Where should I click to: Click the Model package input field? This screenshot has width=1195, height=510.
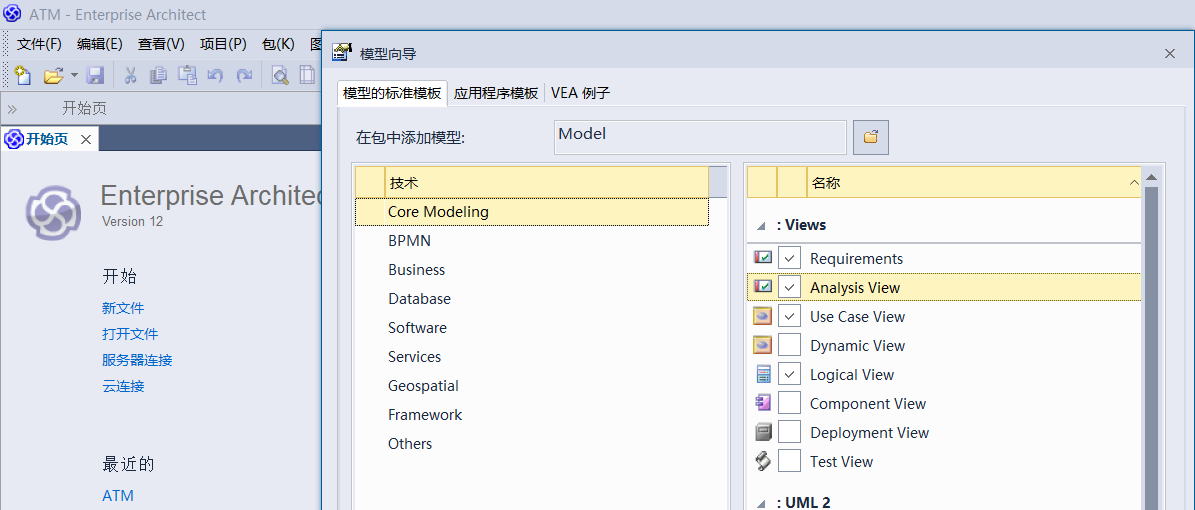click(700, 137)
